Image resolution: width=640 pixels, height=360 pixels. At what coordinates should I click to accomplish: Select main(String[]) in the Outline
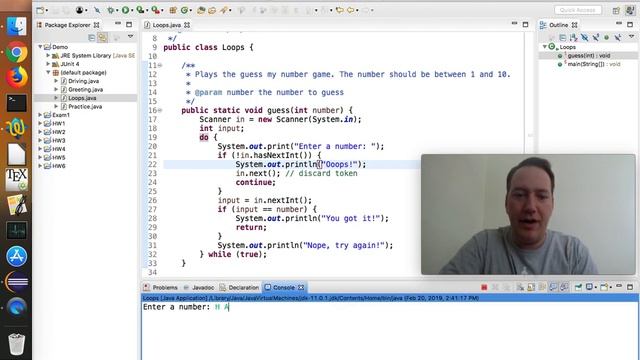pyautogui.click(x=590, y=64)
